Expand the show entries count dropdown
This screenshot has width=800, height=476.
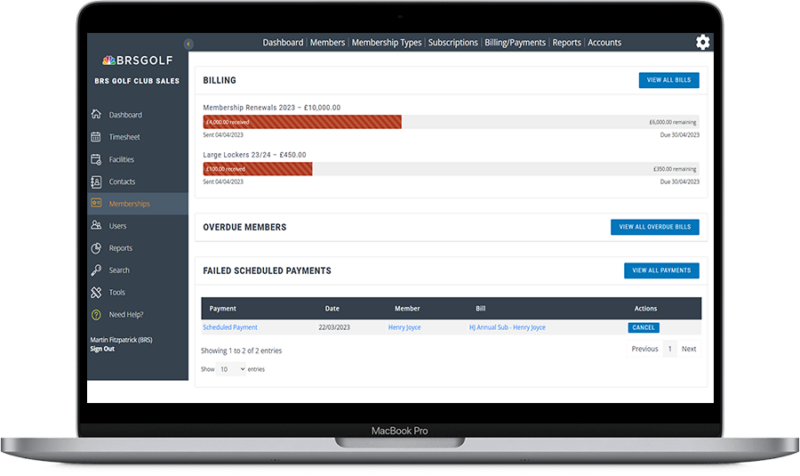click(231, 369)
